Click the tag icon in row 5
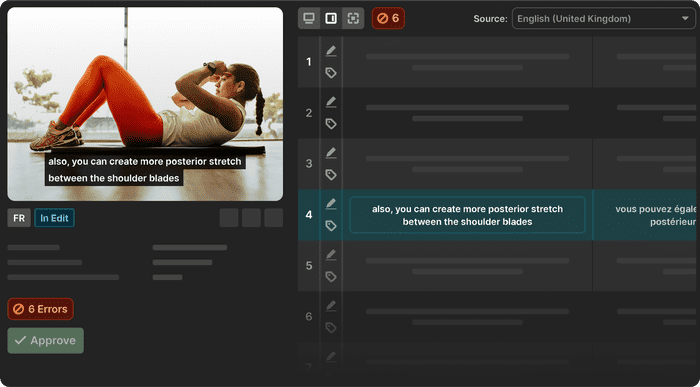The height and width of the screenshot is (387, 700). click(331, 277)
